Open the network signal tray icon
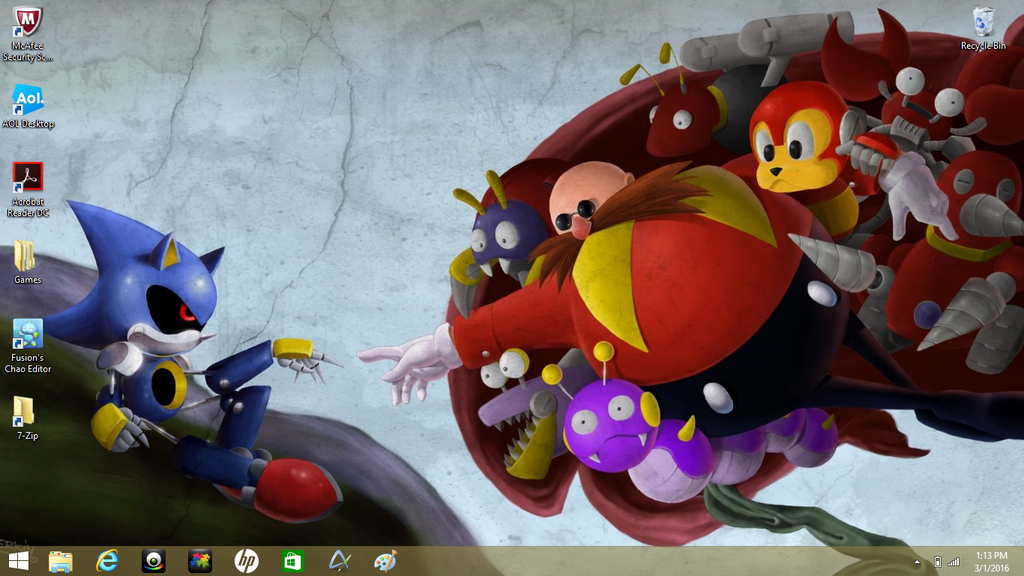 pyautogui.click(x=954, y=562)
